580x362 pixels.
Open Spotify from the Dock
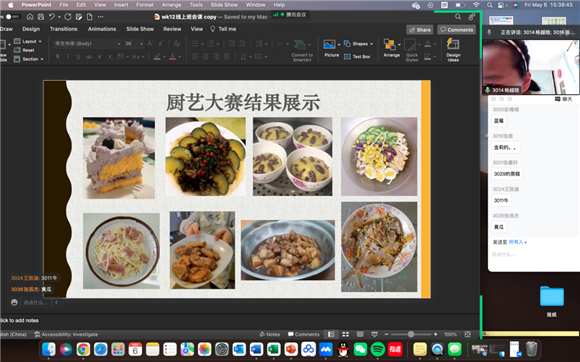pos(378,349)
